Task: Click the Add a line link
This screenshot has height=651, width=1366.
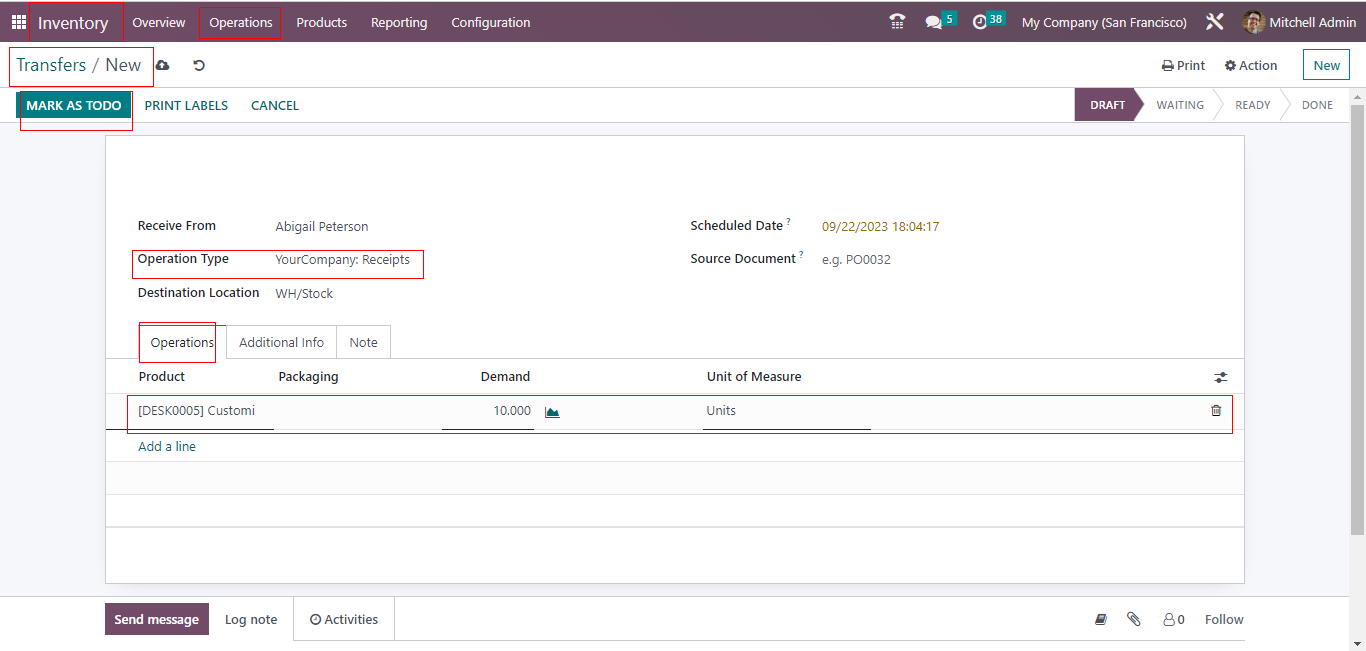Action: pyautogui.click(x=167, y=447)
